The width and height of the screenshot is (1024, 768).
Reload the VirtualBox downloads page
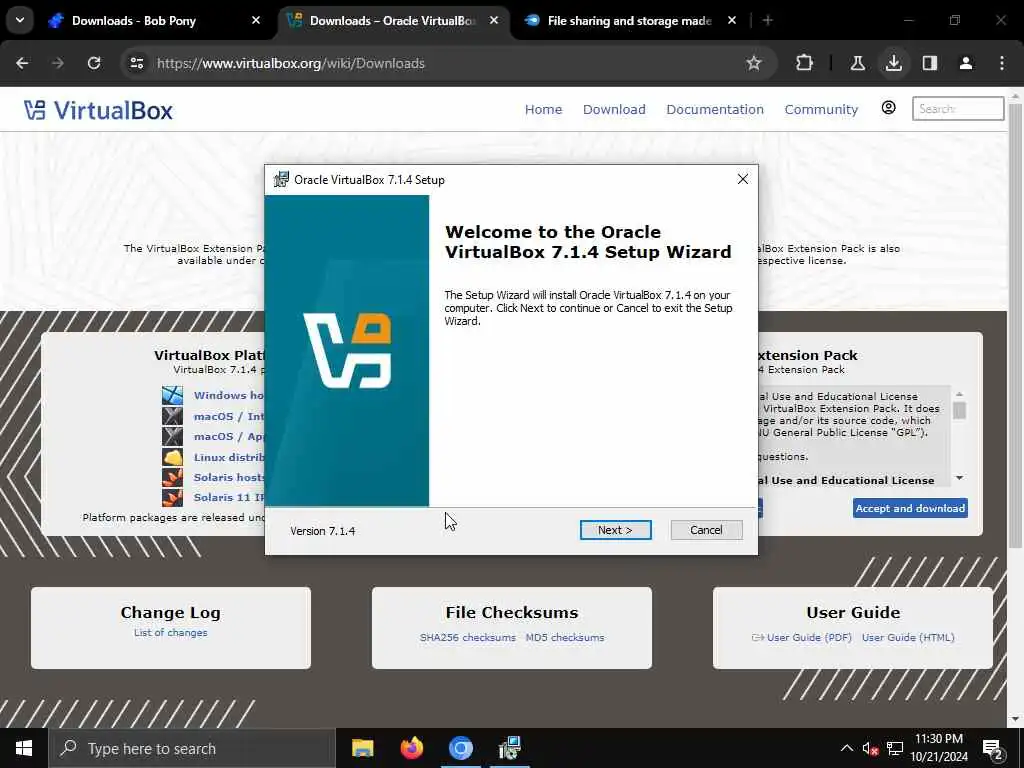[94, 63]
